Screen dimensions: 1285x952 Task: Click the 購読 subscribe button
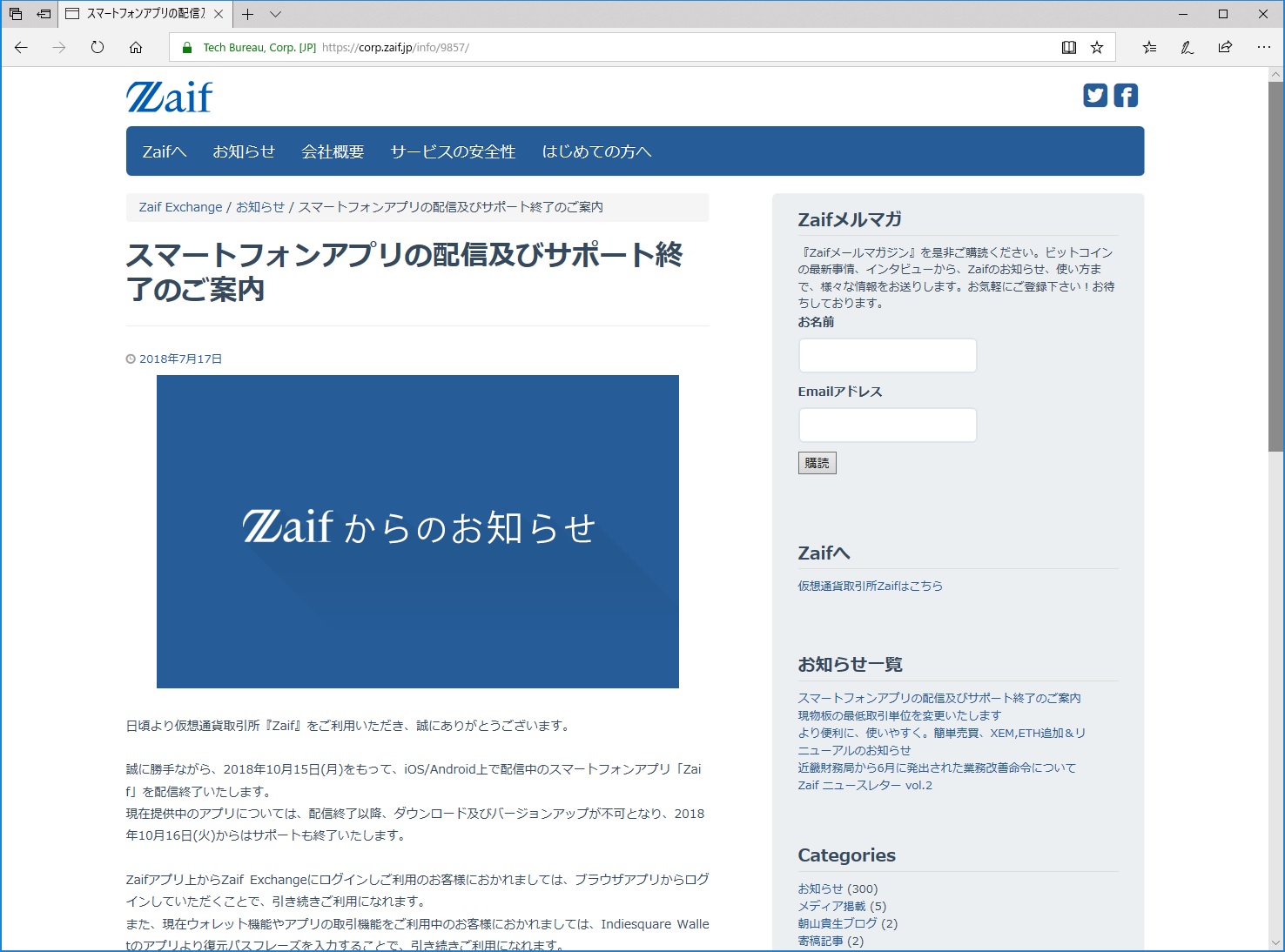817,463
